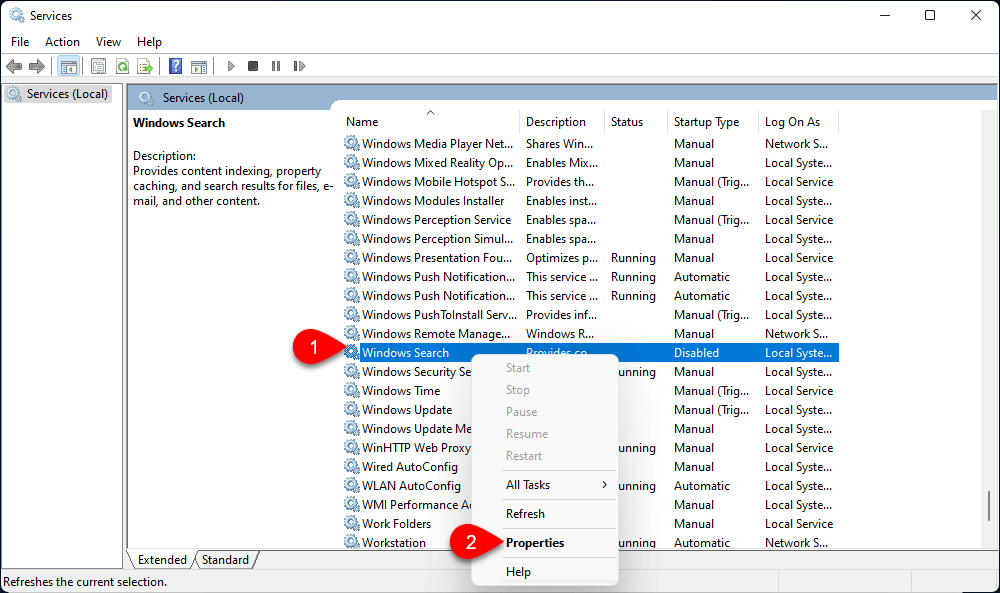Click the gear icon next to Windows Update
This screenshot has height=593, width=1000.
pos(351,409)
